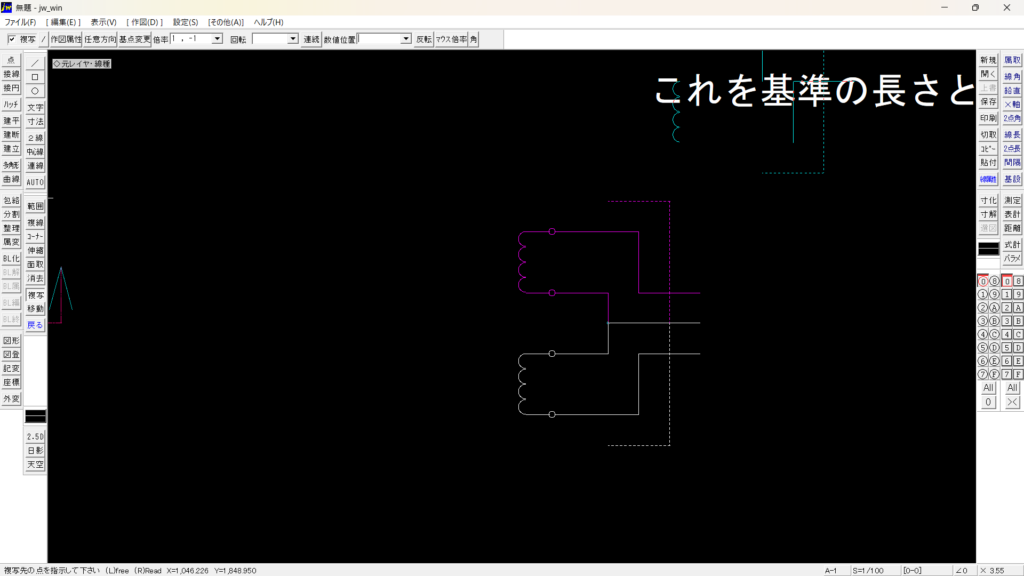Screen dimensions: 1024x576
Task: Click the 反転 flip button
Action: [424, 39]
